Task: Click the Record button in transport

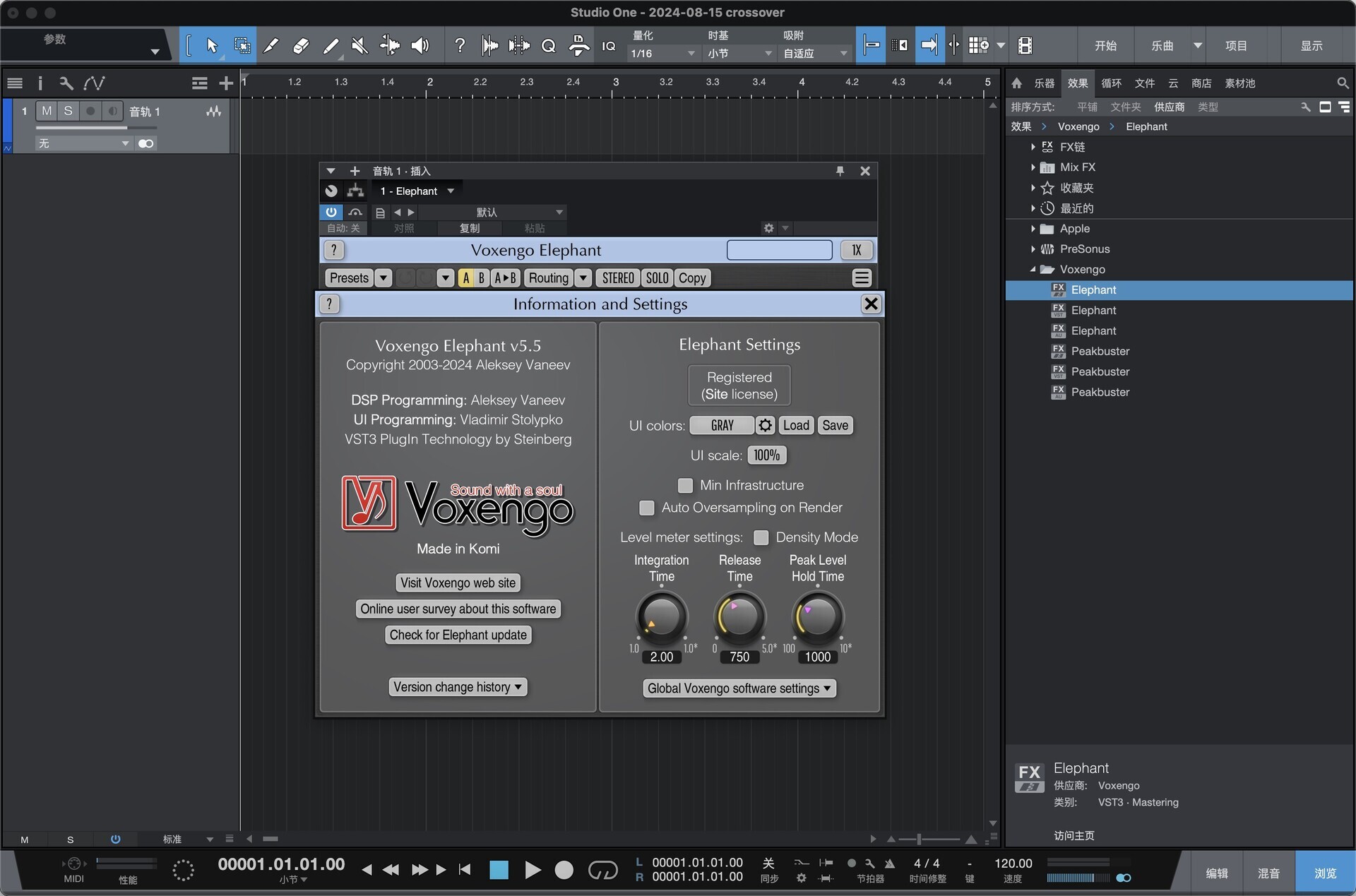Action: pos(564,870)
